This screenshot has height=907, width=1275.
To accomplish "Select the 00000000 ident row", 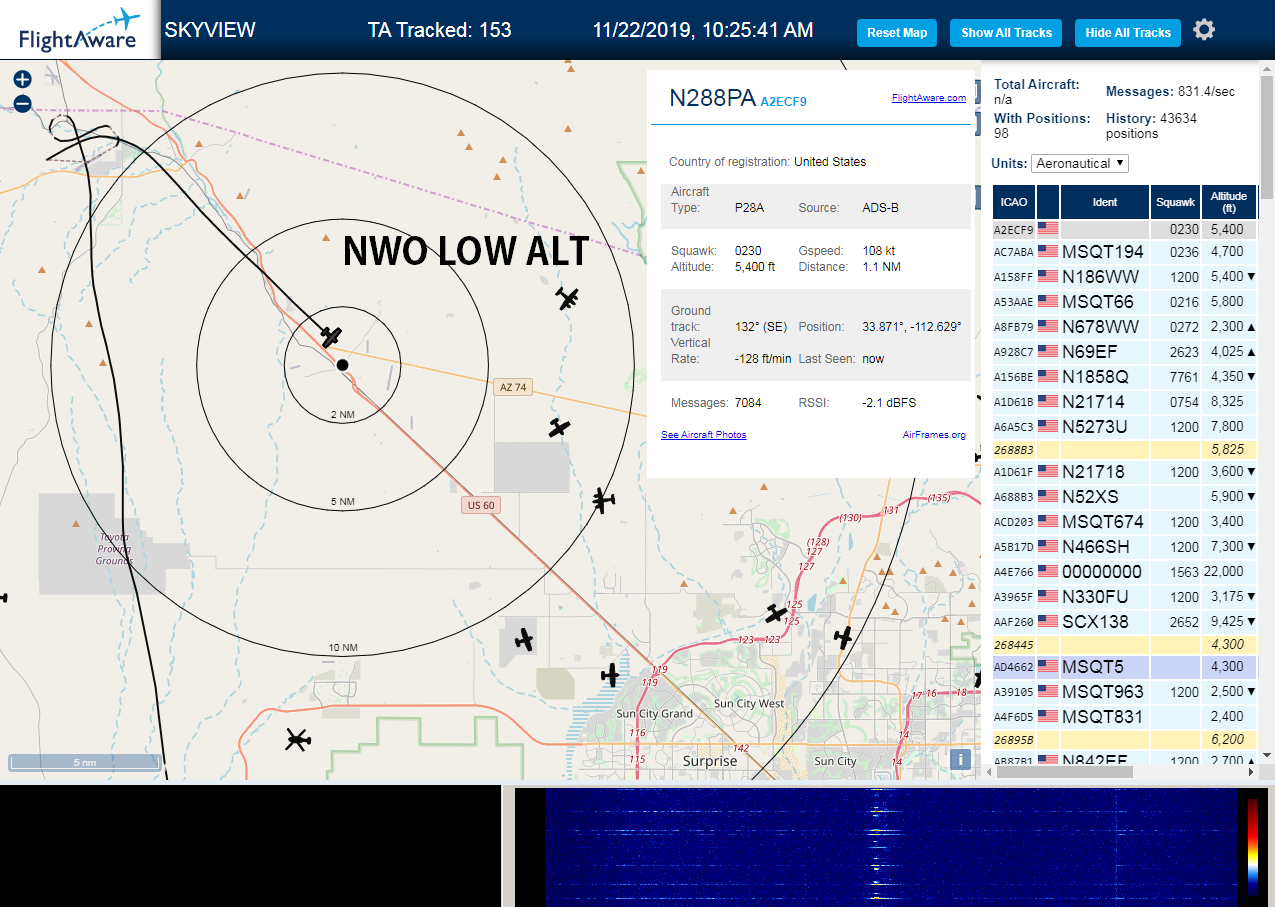I will [1124, 571].
